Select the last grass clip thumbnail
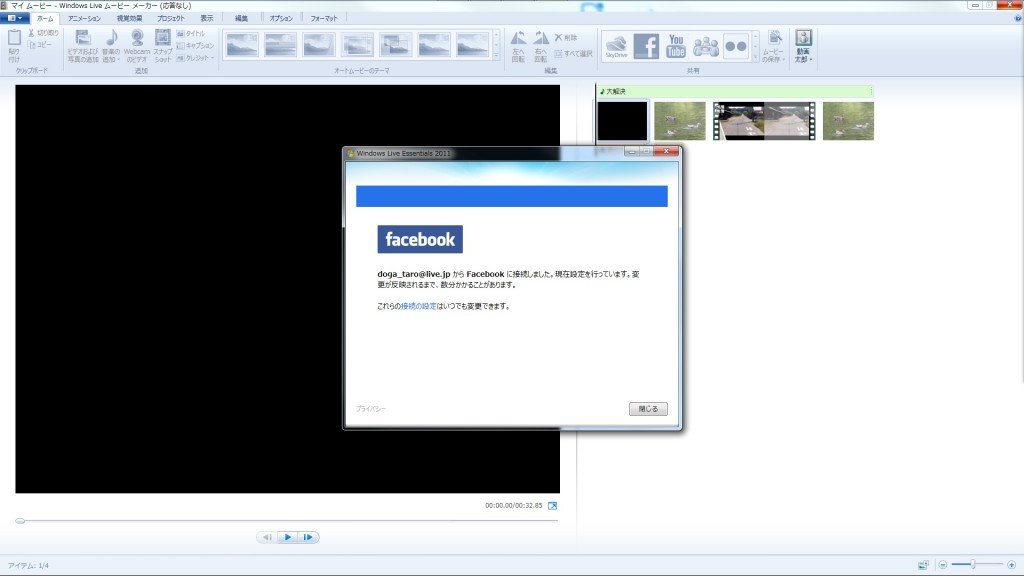 pos(848,121)
